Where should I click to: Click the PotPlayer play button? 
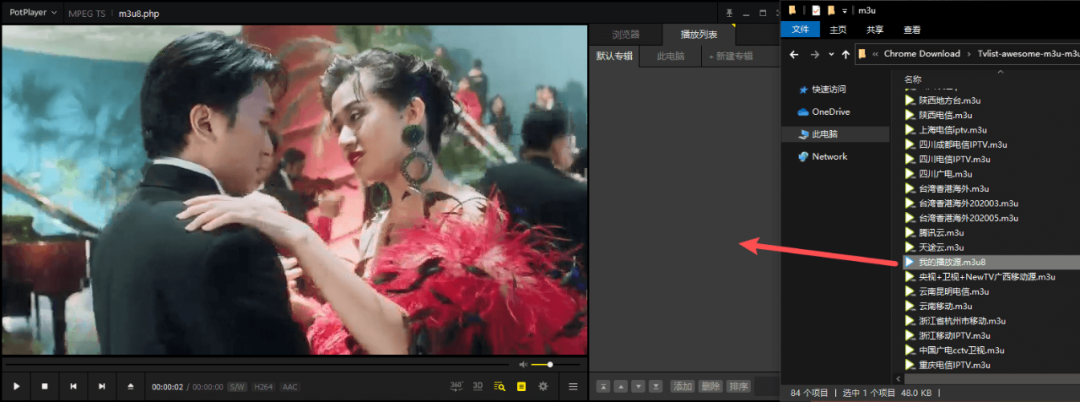click(x=17, y=386)
